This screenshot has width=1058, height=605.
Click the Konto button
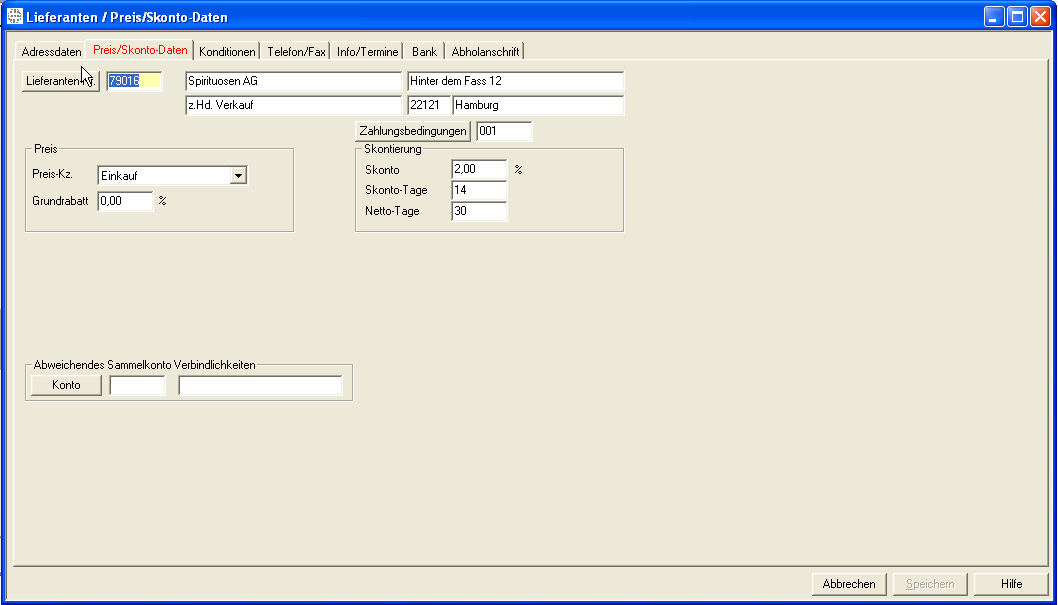[66, 385]
